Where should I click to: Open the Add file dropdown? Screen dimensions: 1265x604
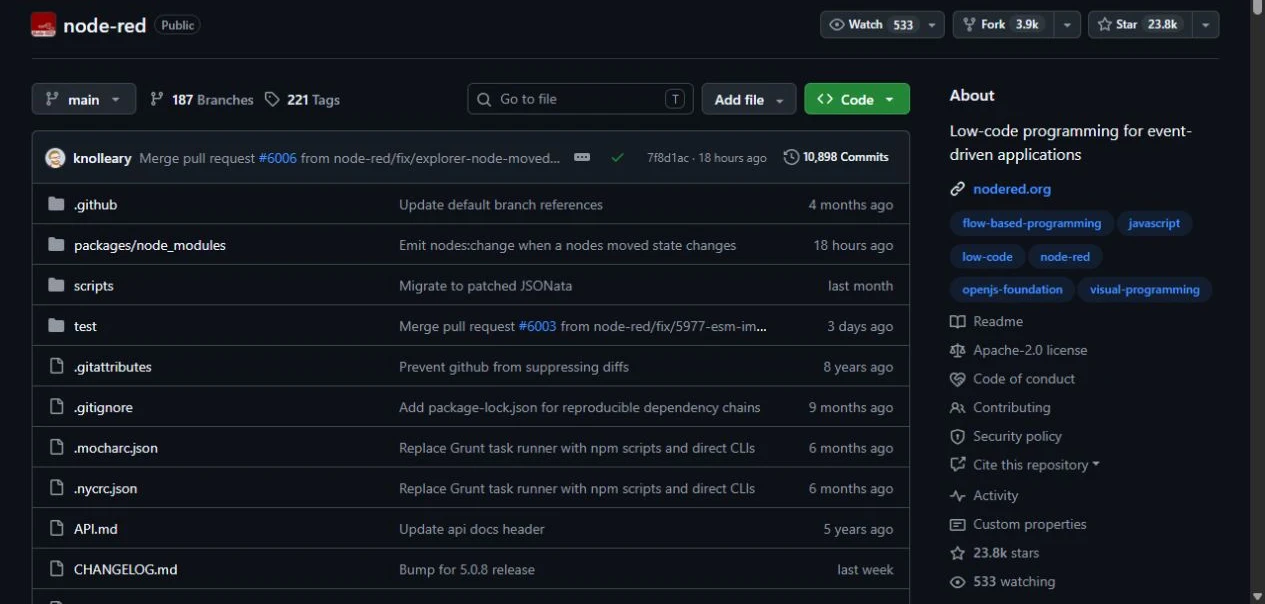[x=749, y=99]
